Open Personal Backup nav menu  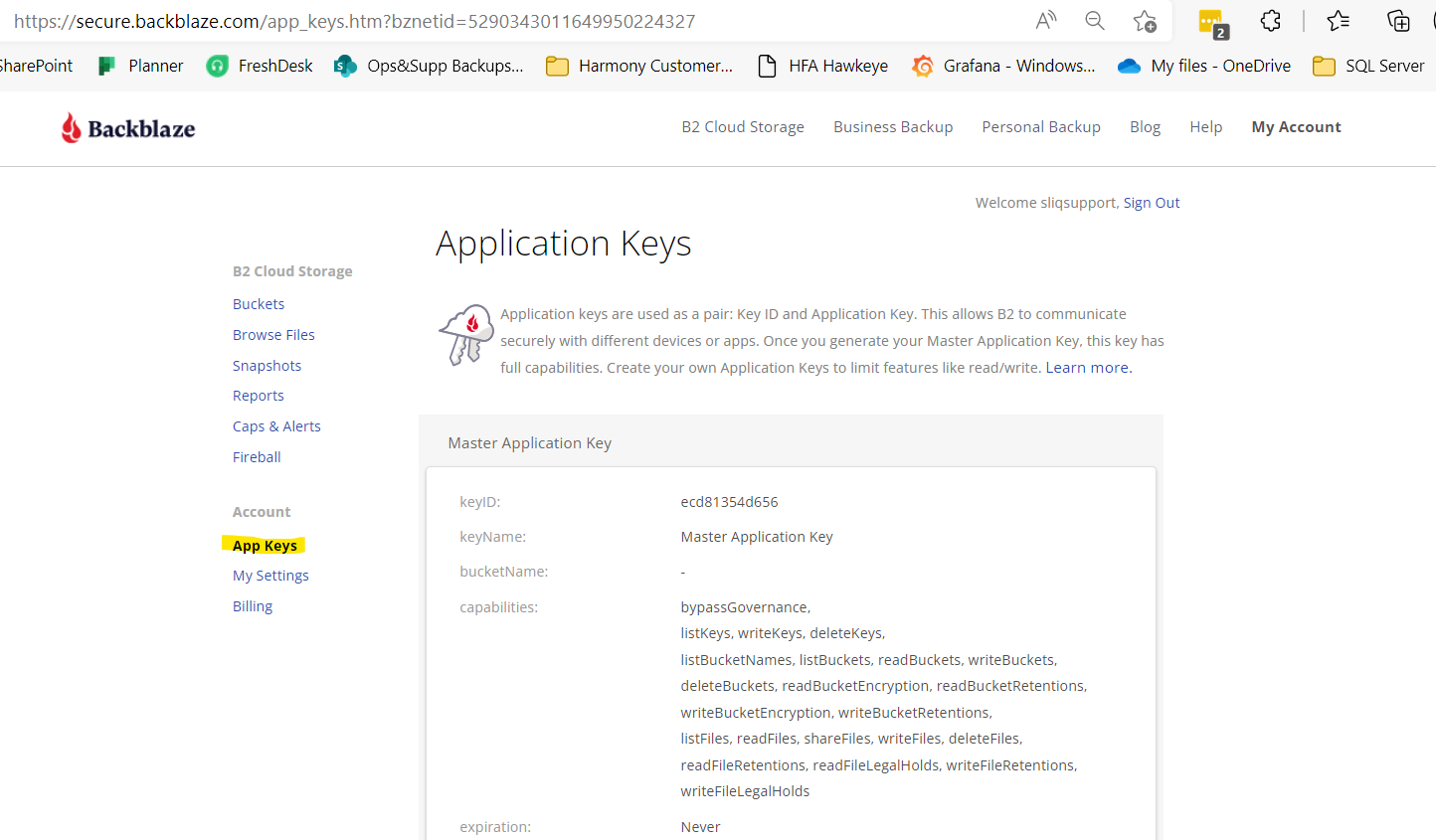1041,127
